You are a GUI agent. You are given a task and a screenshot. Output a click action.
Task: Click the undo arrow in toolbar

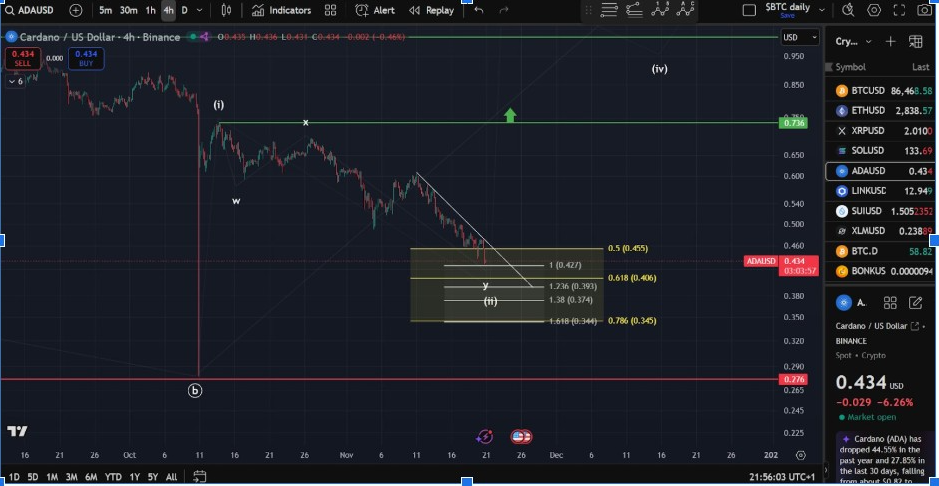point(479,10)
